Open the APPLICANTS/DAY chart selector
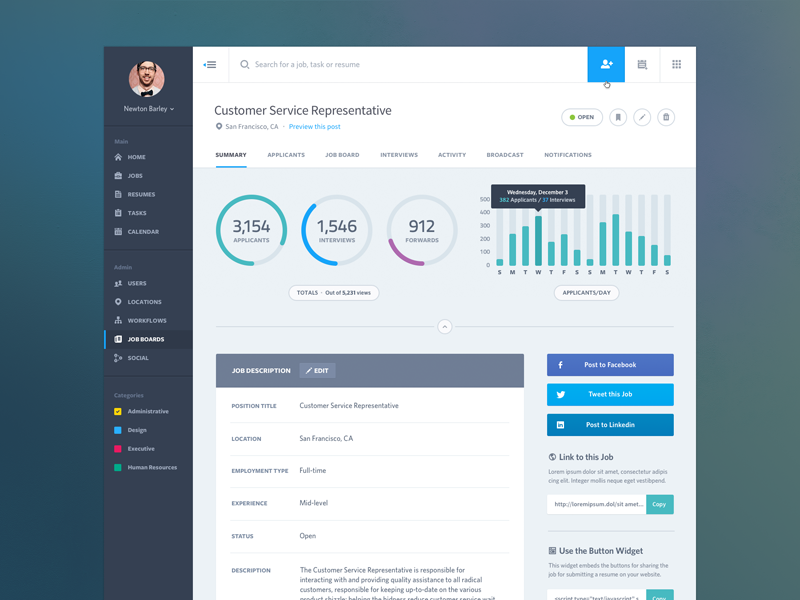 pos(586,293)
